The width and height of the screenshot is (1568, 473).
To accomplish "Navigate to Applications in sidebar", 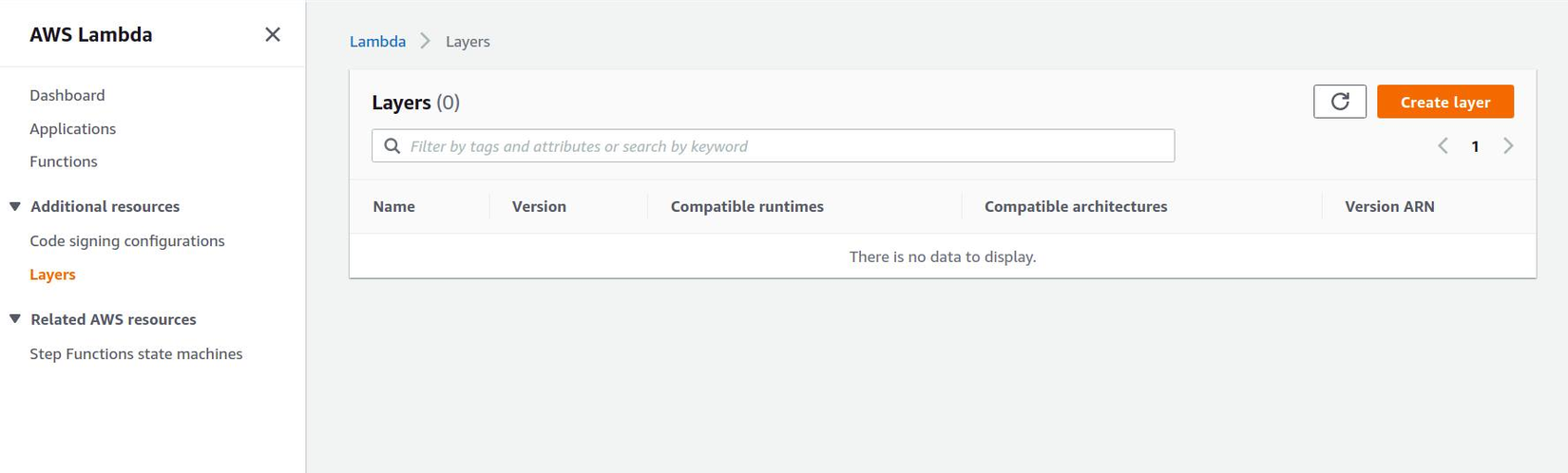I will pos(72,128).
